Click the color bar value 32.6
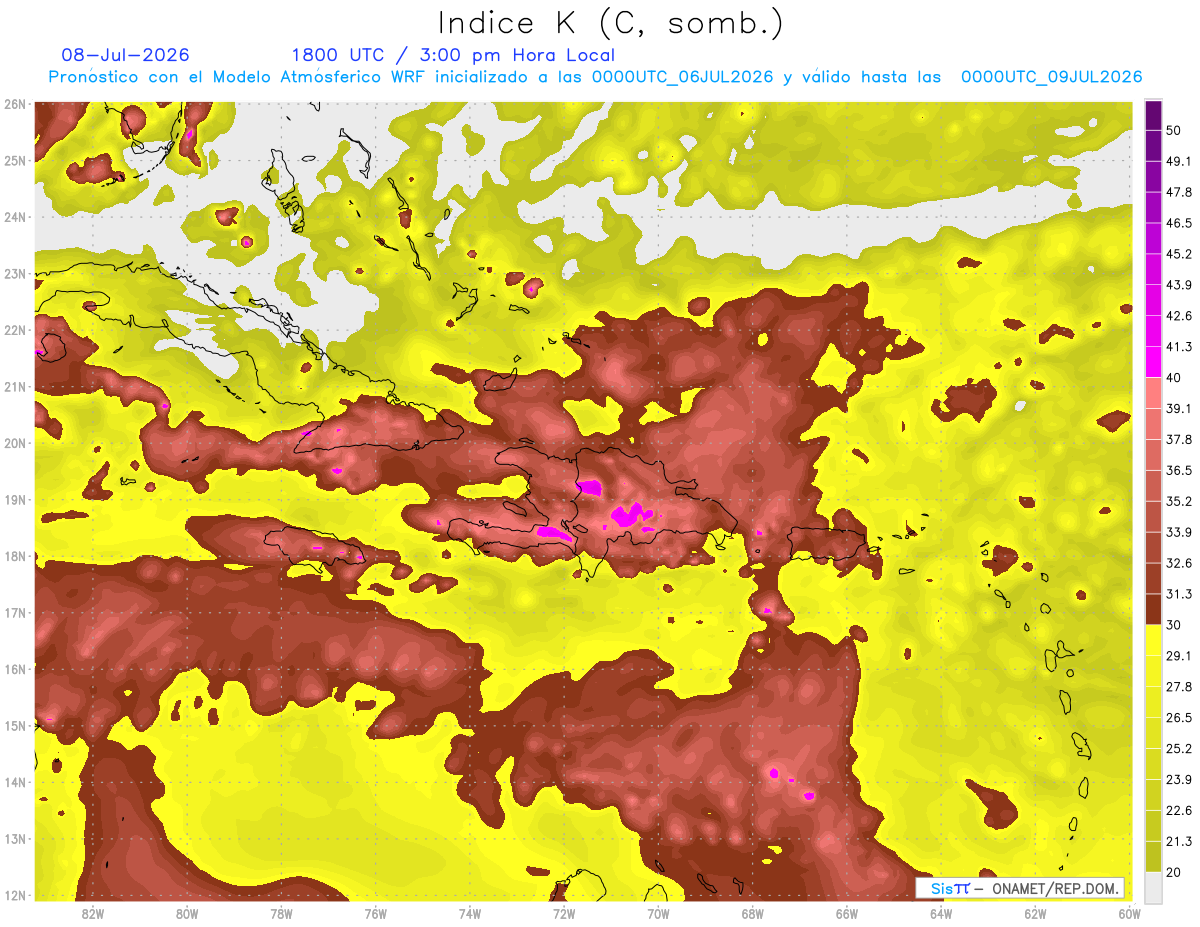This screenshot has width=1200, height=927. (1178, 563)
